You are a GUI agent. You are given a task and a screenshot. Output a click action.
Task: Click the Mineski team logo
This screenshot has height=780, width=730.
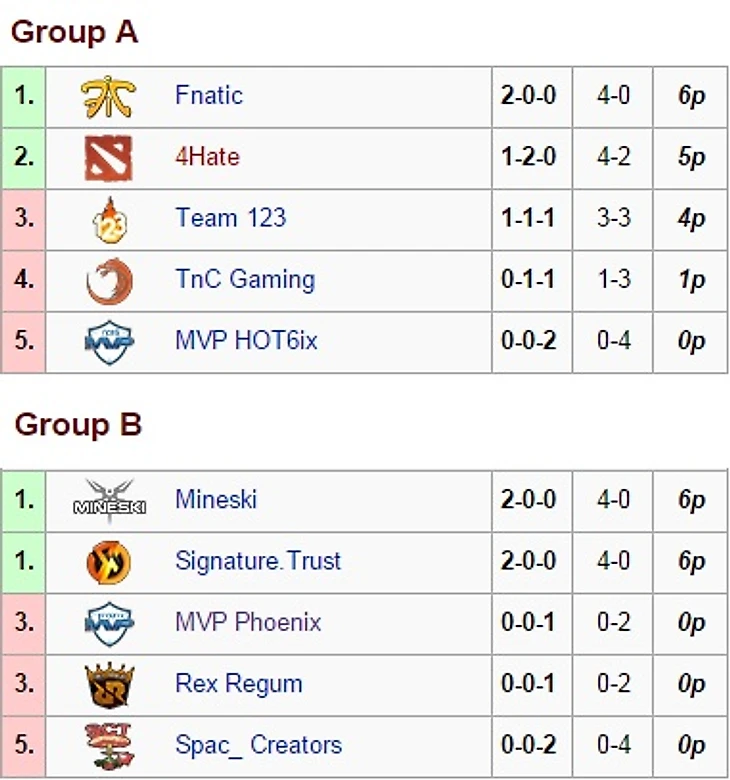109,501
